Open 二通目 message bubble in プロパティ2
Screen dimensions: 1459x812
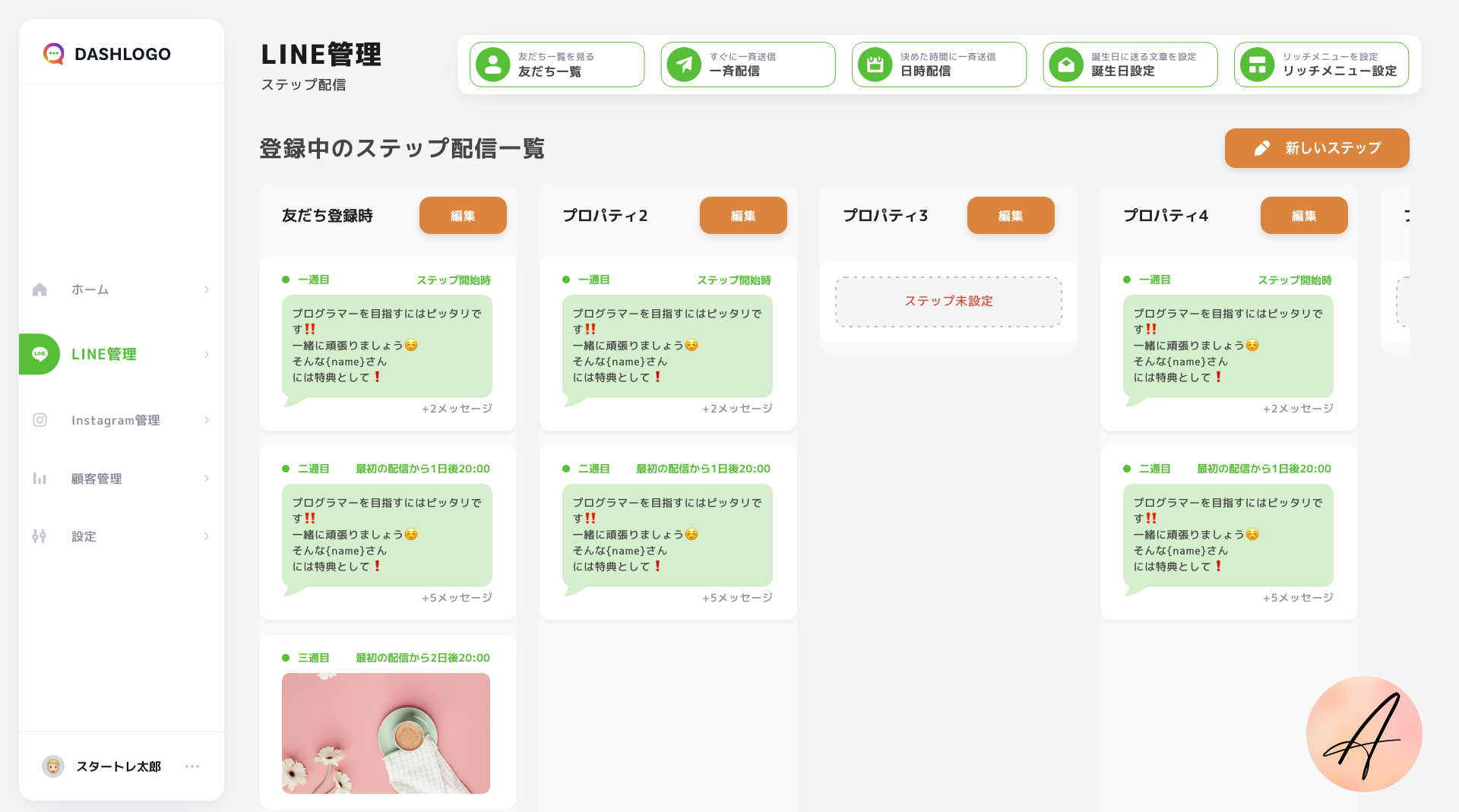point(667,536)
